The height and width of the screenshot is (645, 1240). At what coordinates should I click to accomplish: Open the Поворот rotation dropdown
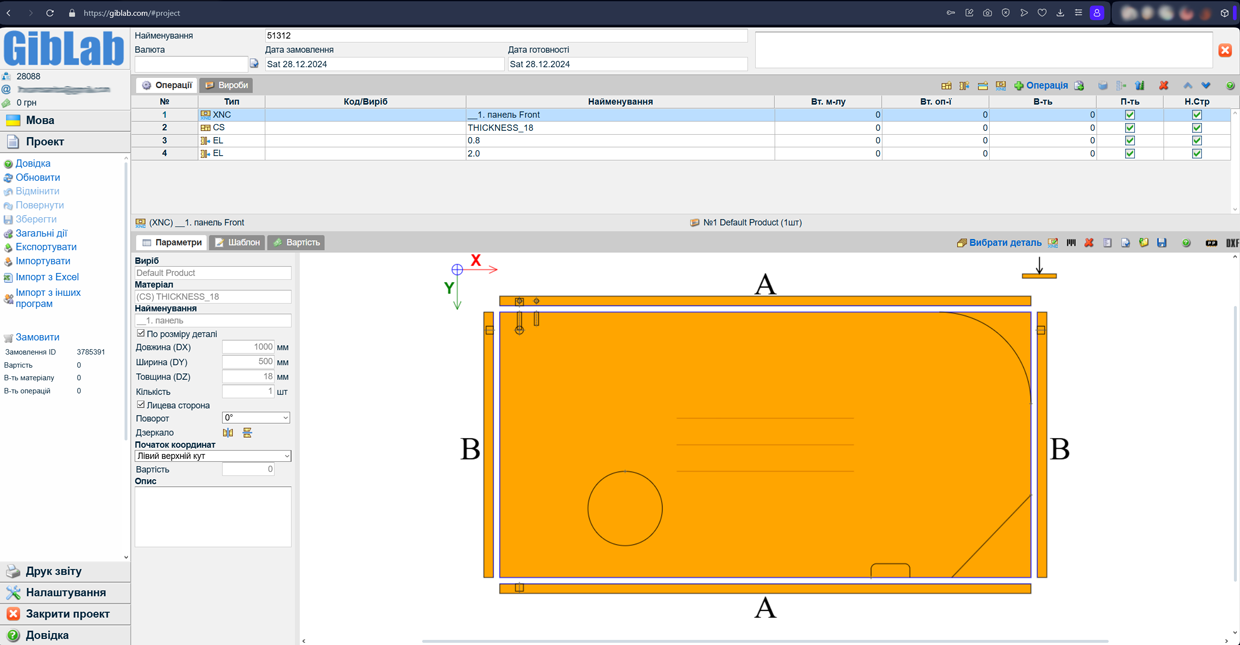[256, 418]
